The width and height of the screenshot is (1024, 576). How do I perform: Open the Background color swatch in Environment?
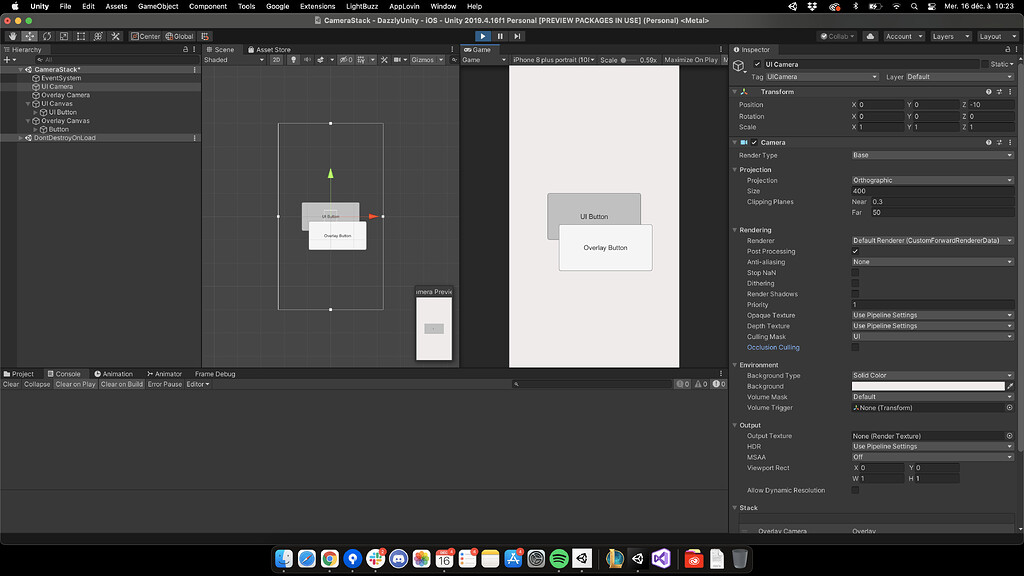[928, 385]
